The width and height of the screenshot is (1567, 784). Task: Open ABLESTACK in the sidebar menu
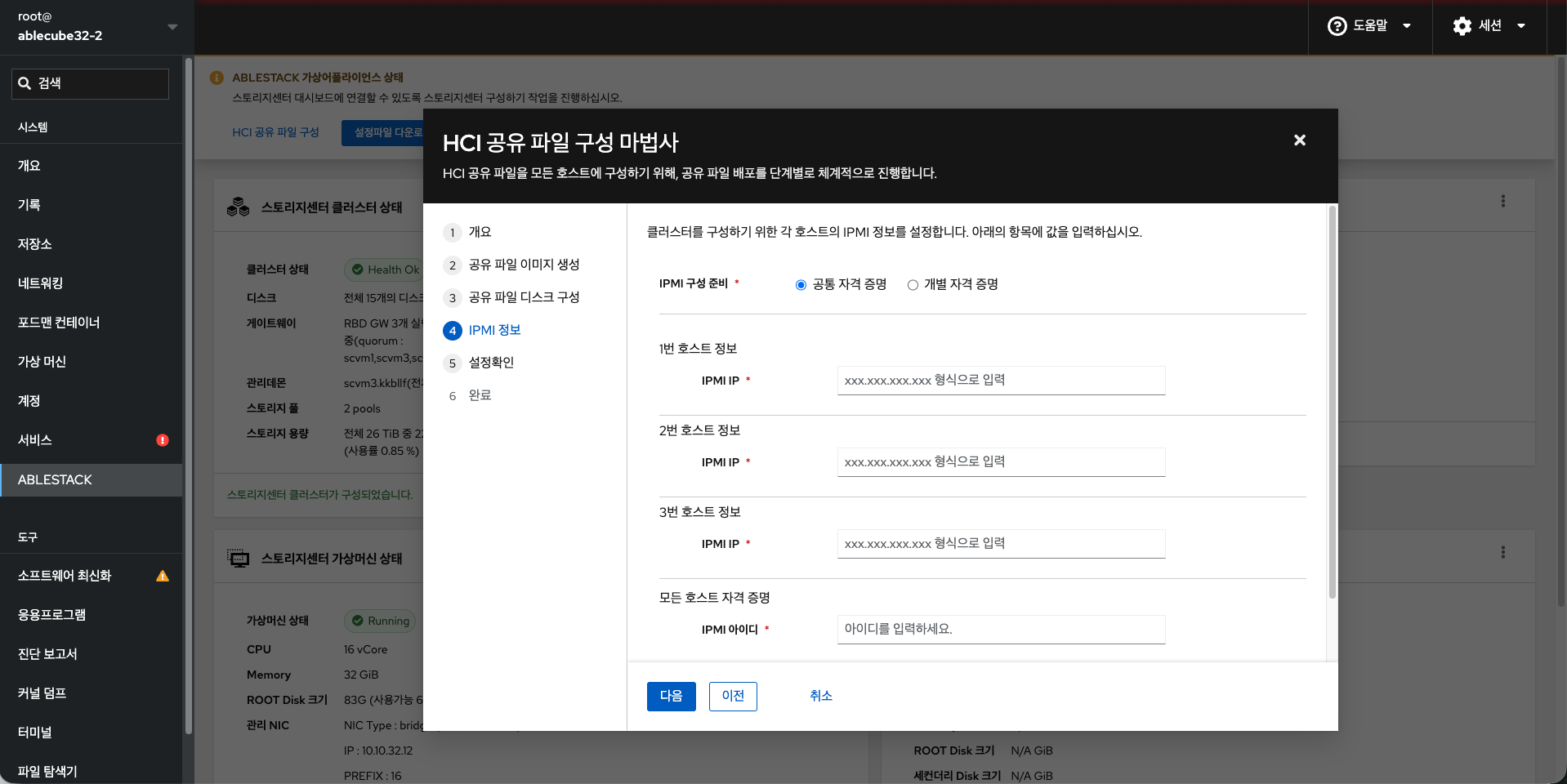click(55, 480)
